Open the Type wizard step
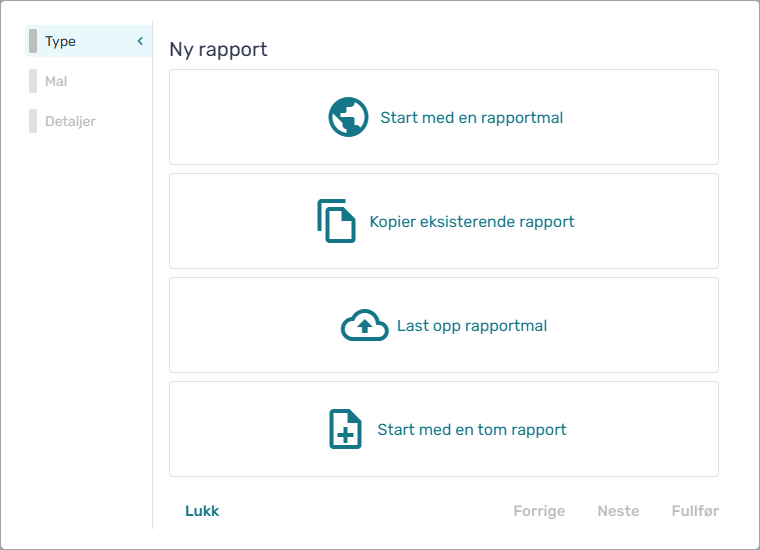The width and height of the screenshot is (760, 550). 88,41
